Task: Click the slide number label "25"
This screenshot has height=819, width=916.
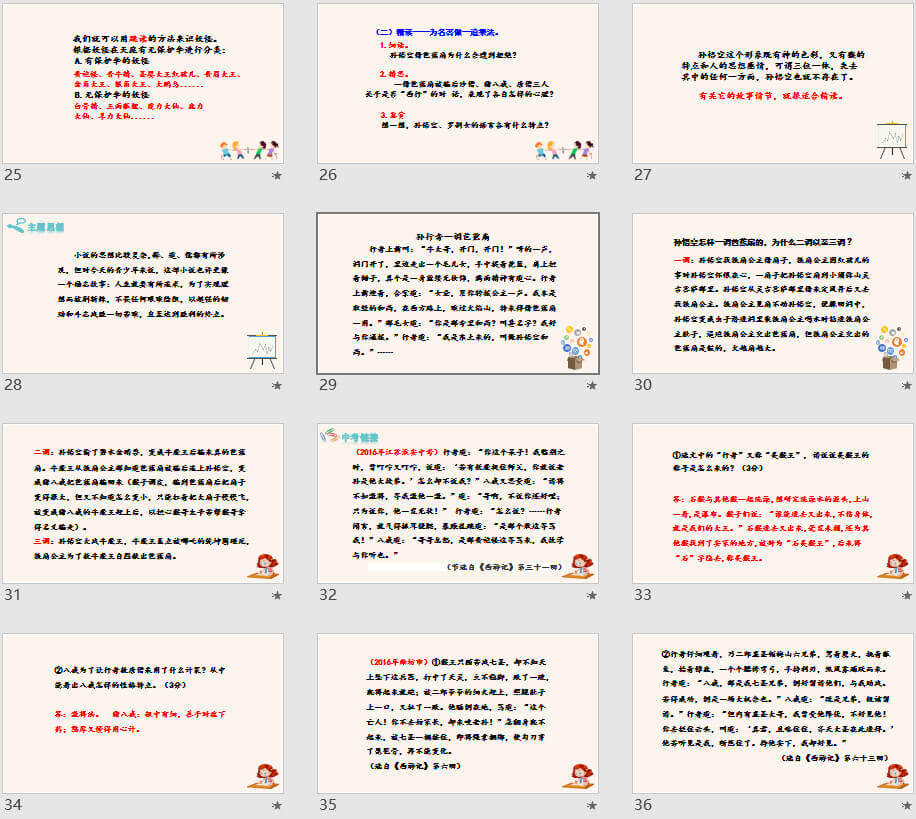Action: coord(13,175)
